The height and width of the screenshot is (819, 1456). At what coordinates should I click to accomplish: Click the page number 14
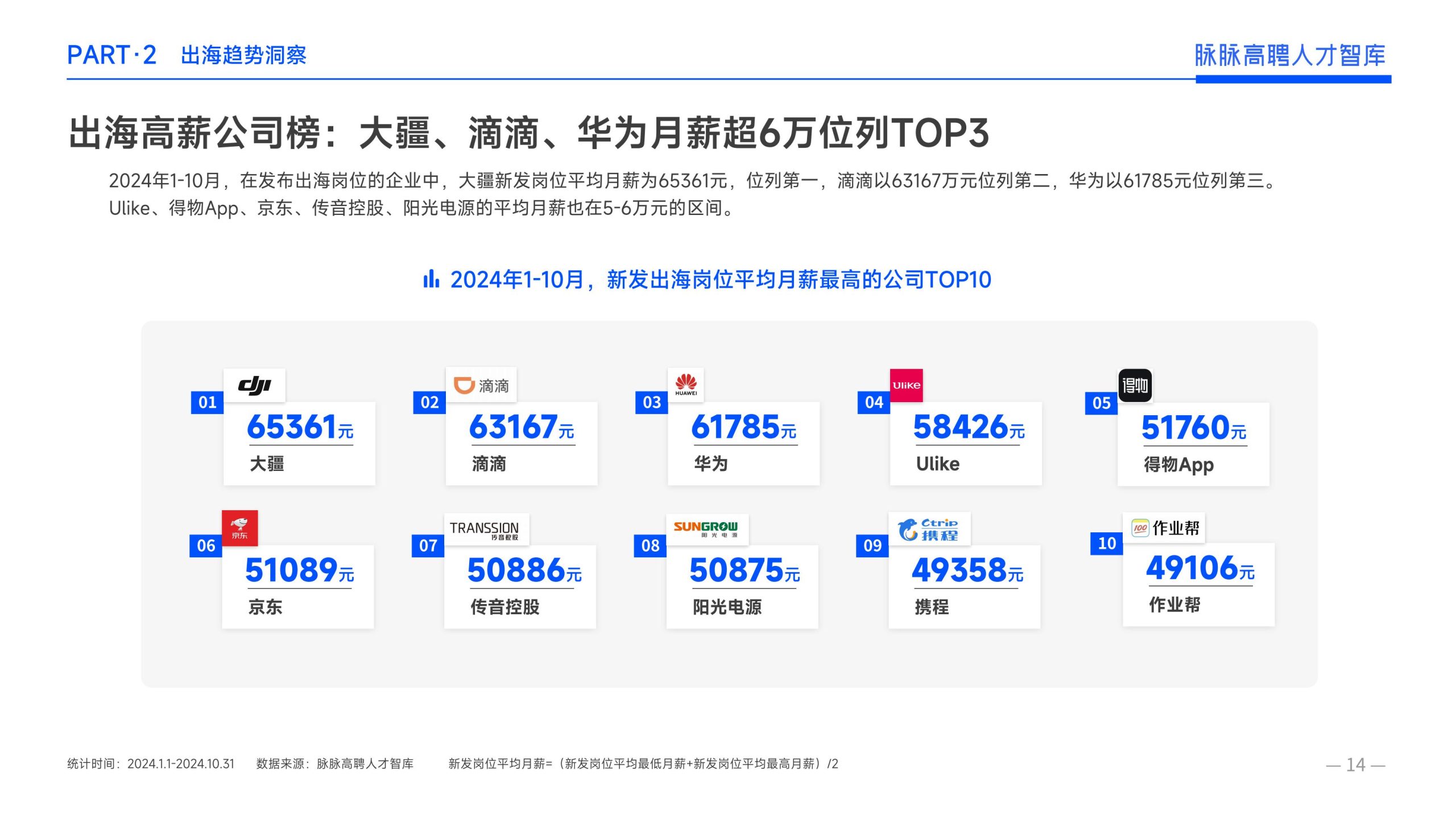[x=1355, y=764]
